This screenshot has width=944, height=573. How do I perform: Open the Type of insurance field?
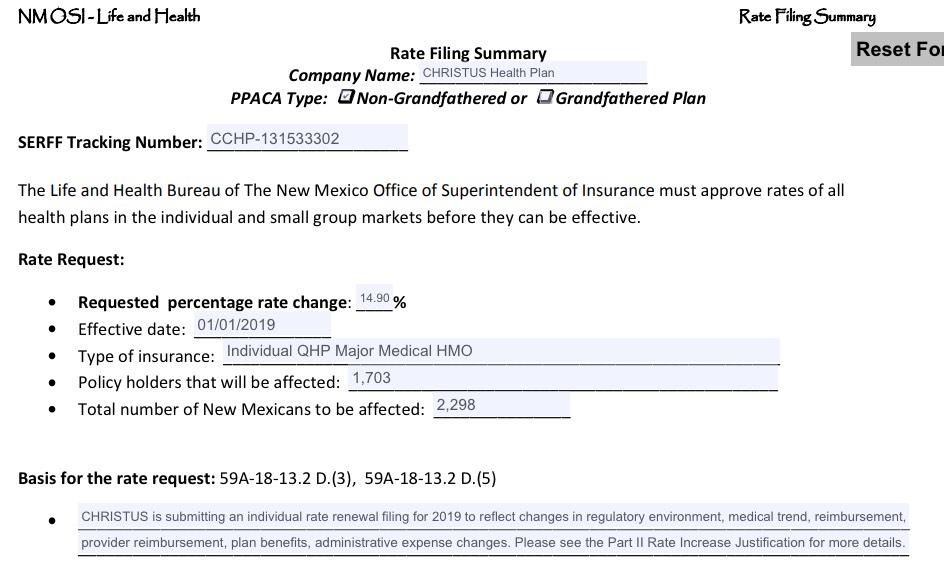point(500,351)
